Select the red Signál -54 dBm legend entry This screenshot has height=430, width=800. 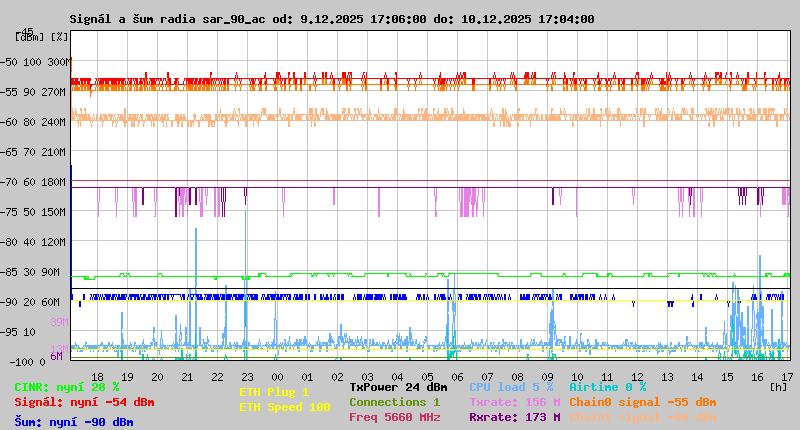(x=84, y=402)
